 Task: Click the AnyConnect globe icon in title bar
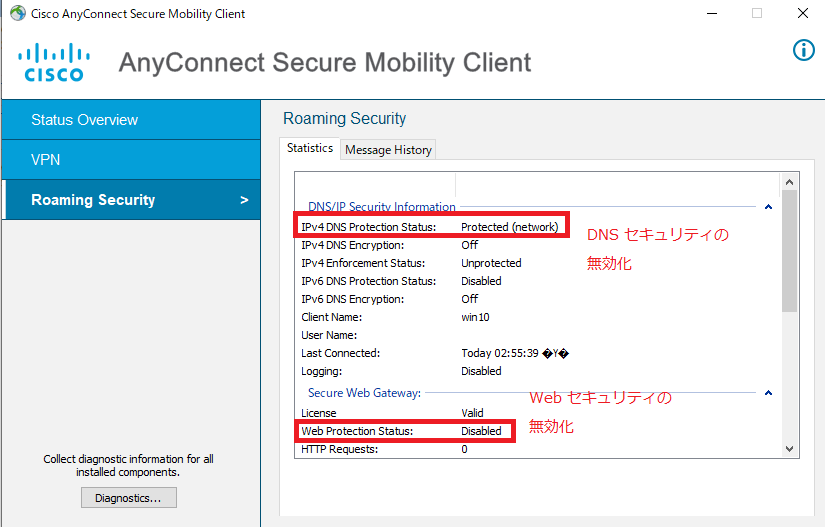pyautogui.click(x=18, y=13)
